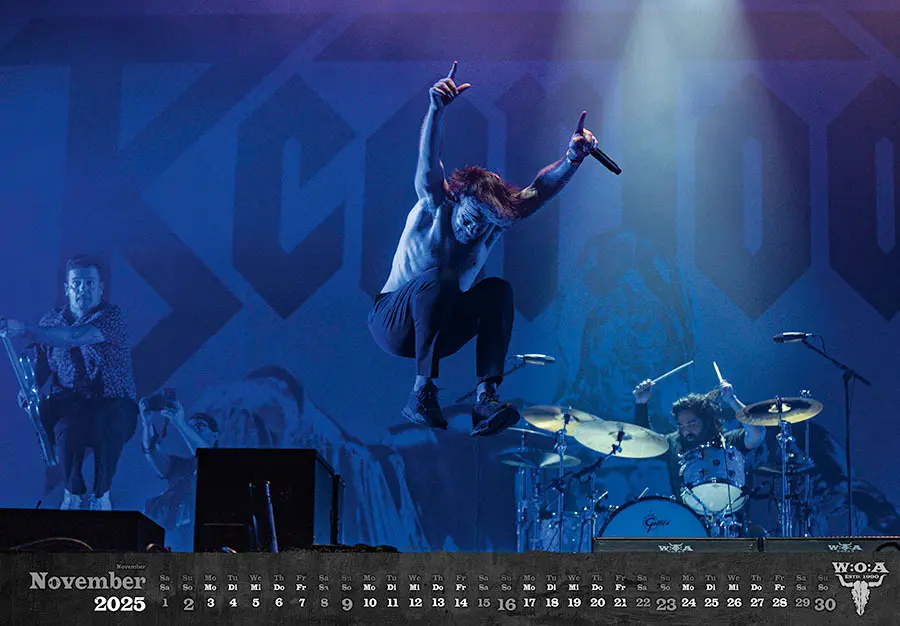The width and height of the screenshot is (900, 626).
Task: Select date 5 in the calendar strip
Action: pos(256,602)
